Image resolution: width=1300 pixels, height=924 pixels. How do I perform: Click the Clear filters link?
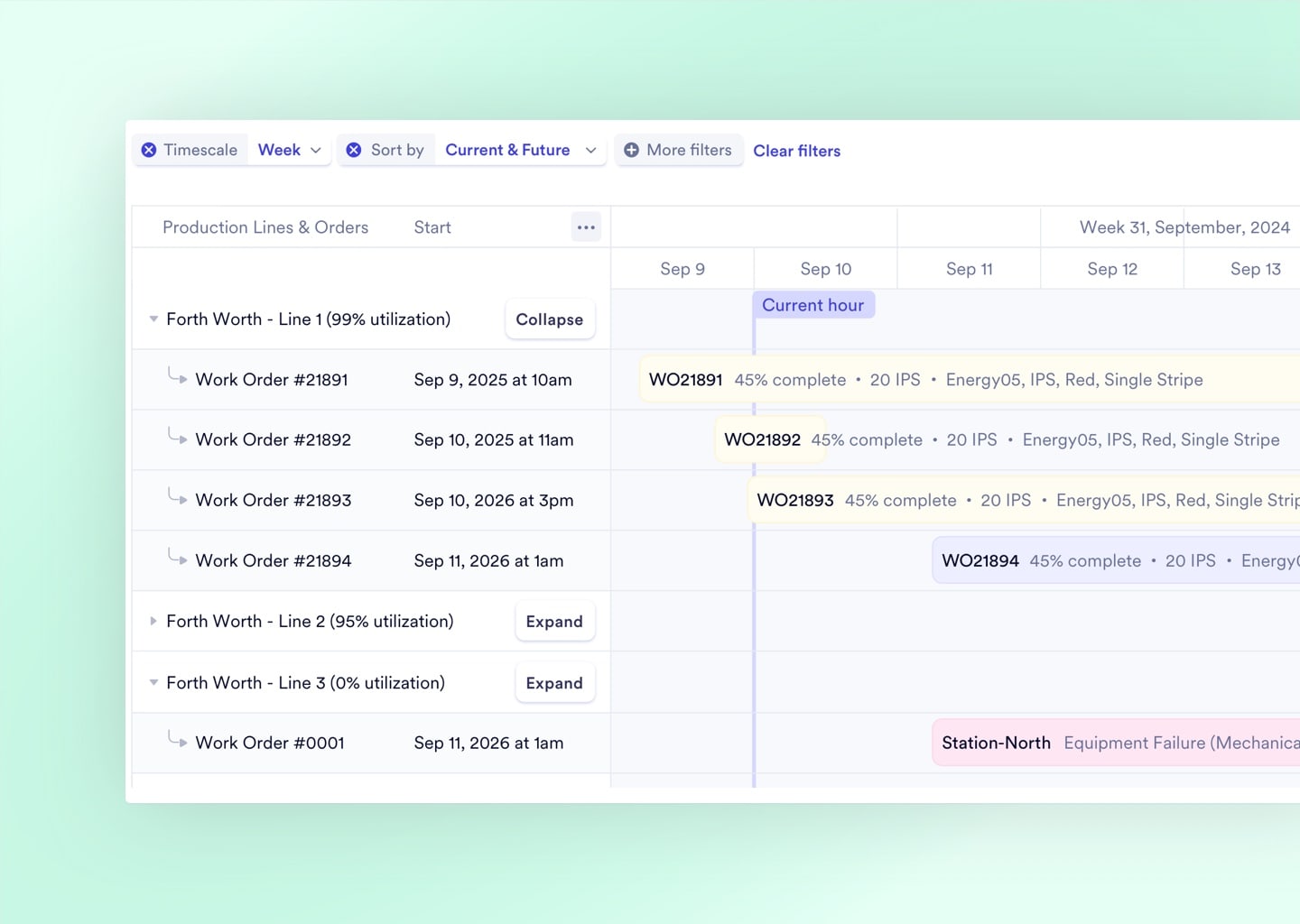(x=796, y=151)
